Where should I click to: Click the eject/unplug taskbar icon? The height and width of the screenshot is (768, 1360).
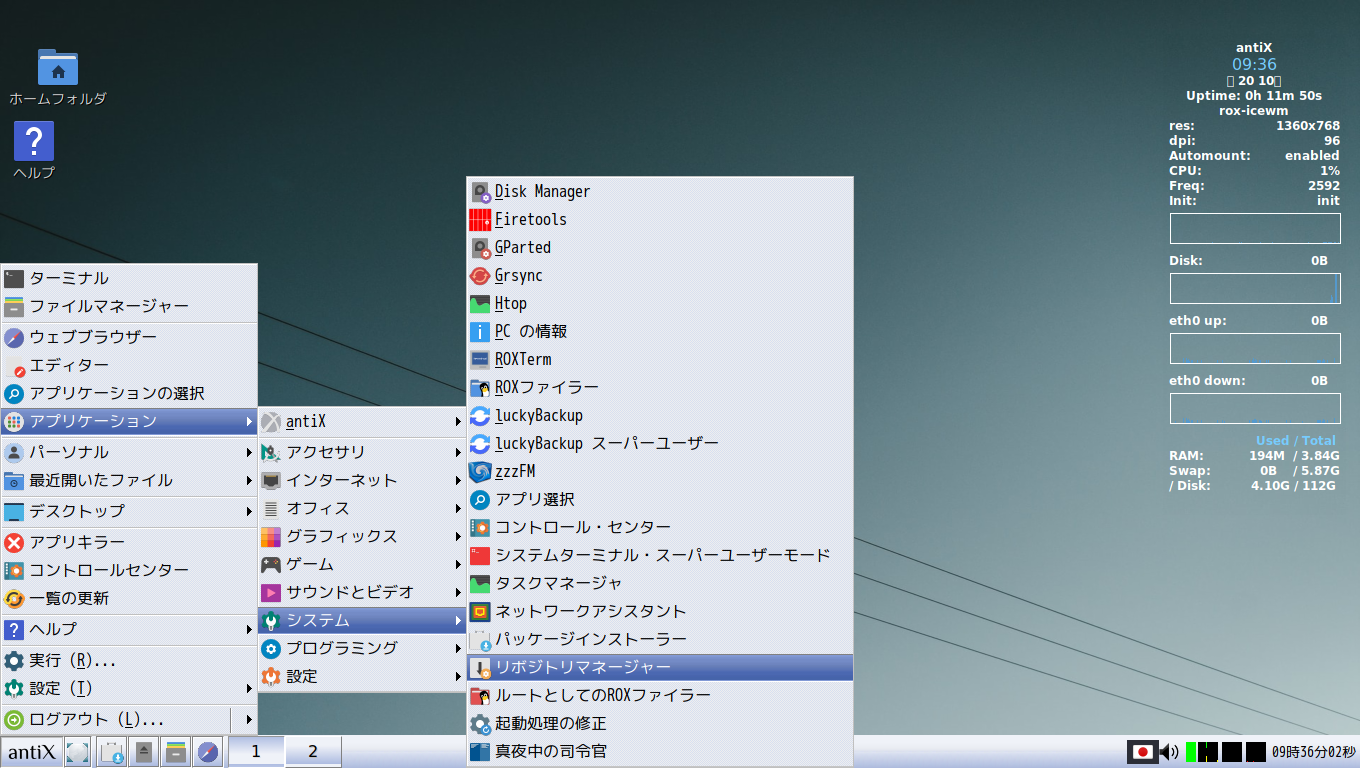tap(144, 752)
